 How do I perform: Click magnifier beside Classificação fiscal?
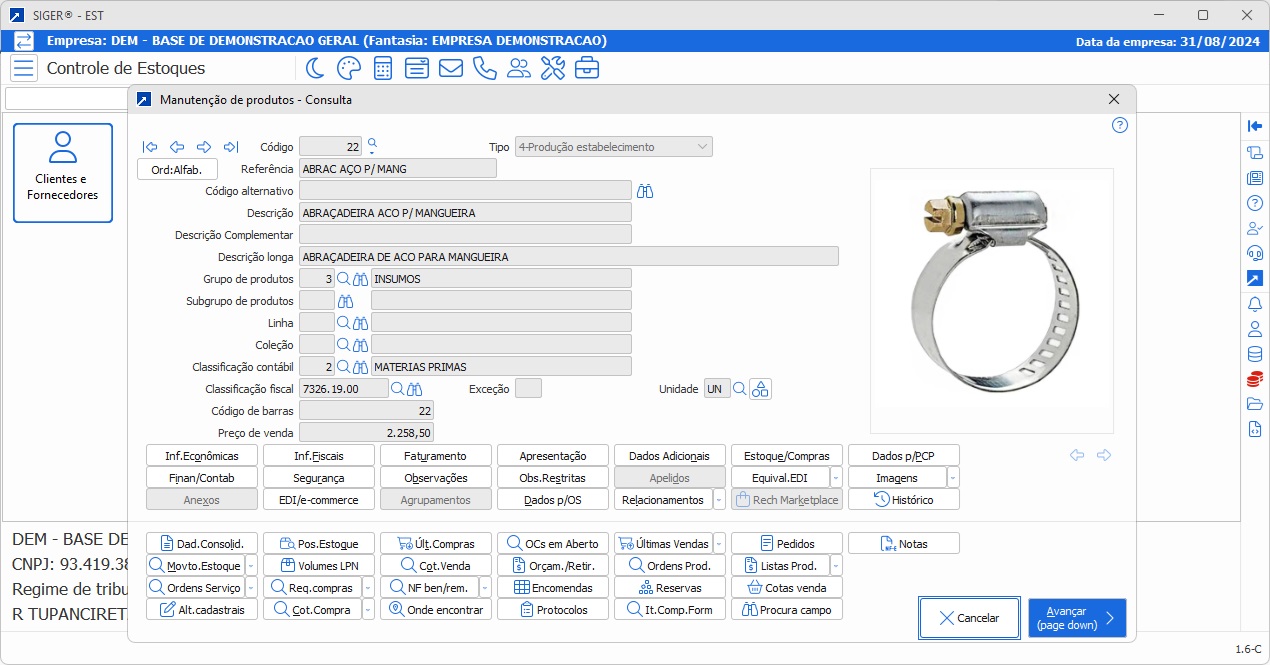397,389
